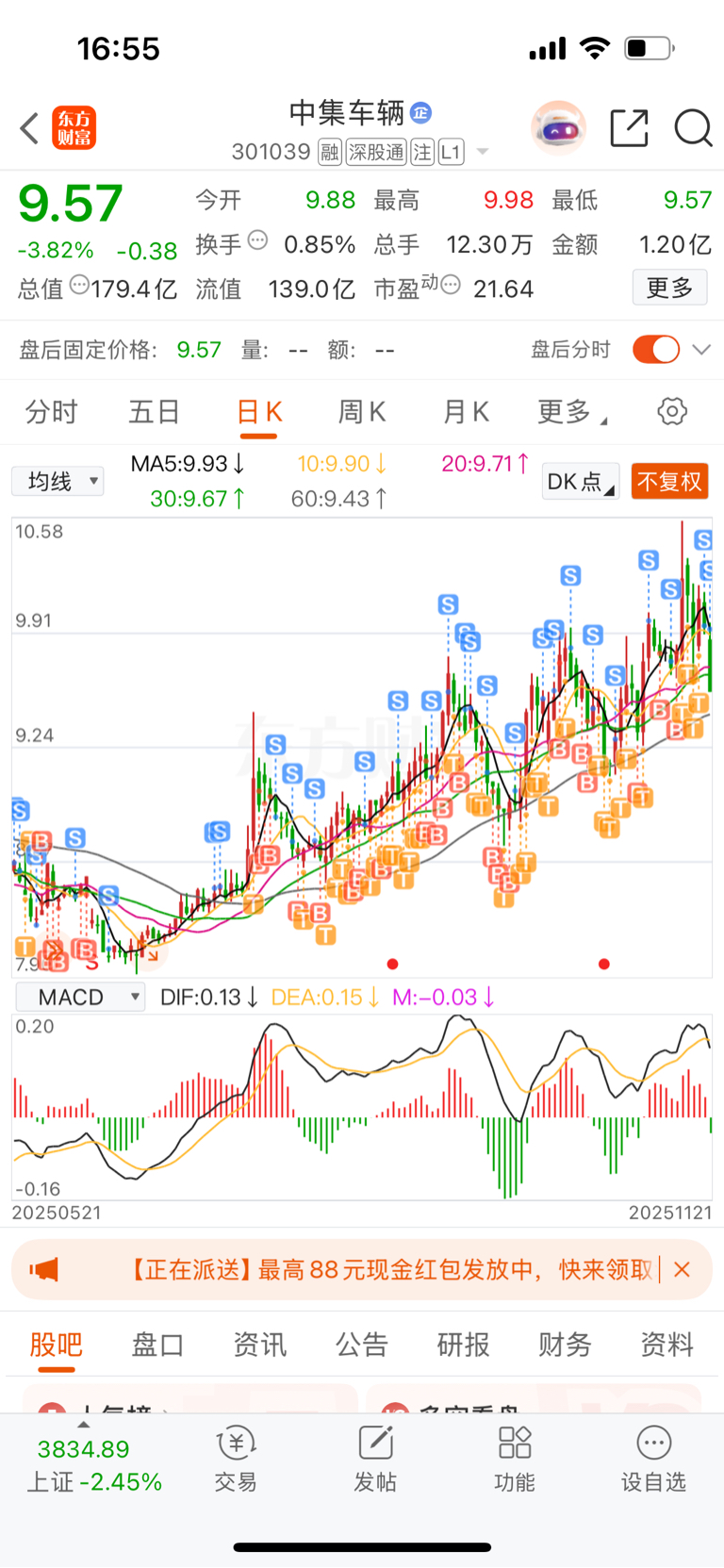The image size is (724, 1568).
Task: Tap the 融 margin trading badge
Action: [x=329, y=152]
